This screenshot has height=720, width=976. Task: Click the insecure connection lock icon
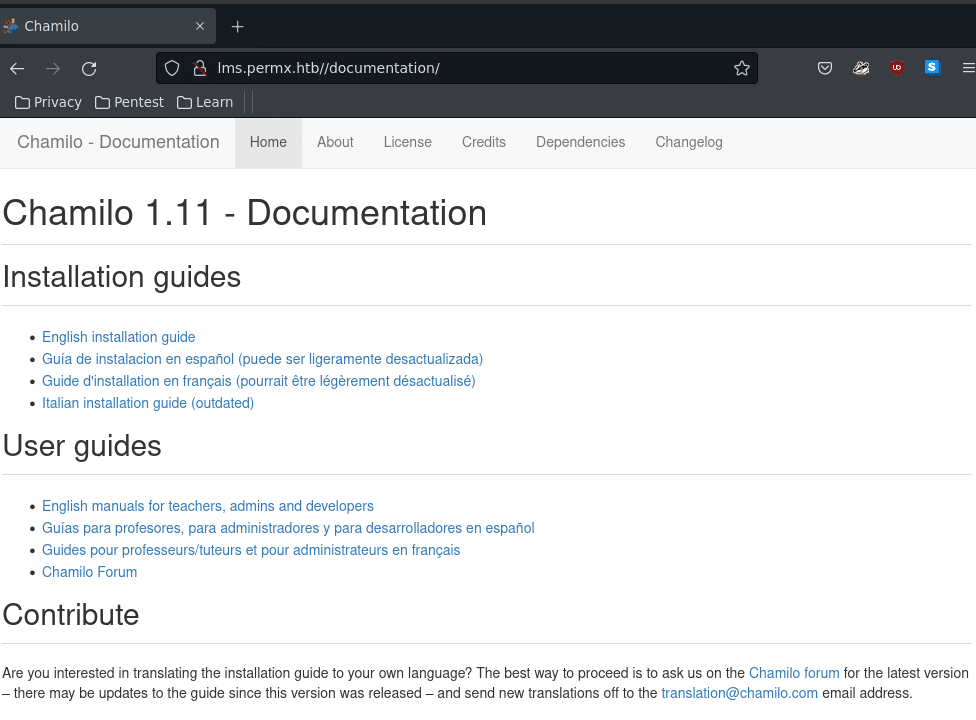coord(199,68)
